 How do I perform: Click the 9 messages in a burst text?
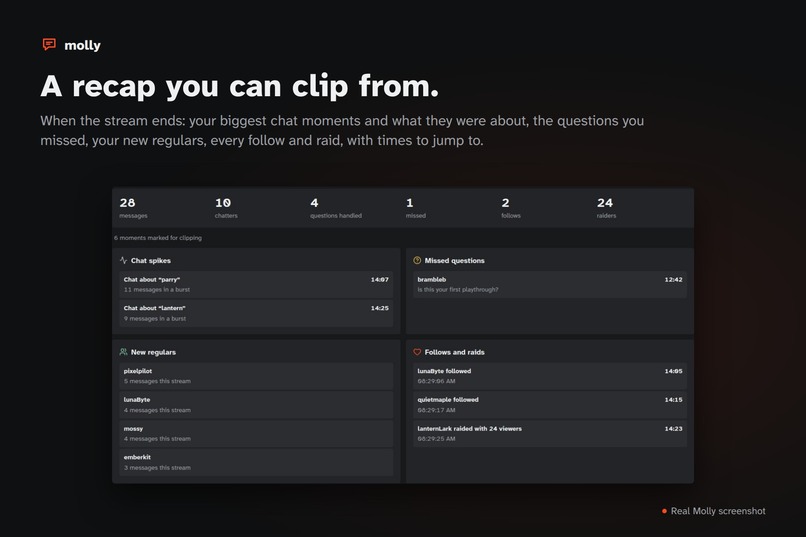pyautogui.click(x=155, y=319)
